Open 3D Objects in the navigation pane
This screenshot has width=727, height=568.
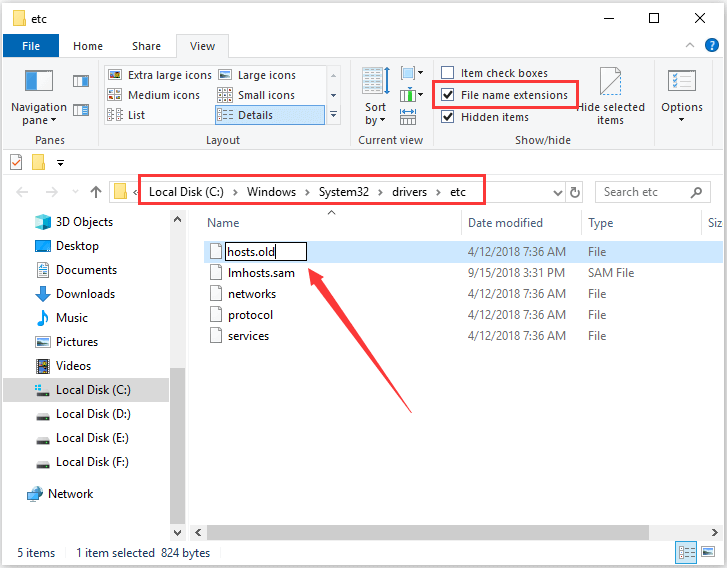pos(74,222)
